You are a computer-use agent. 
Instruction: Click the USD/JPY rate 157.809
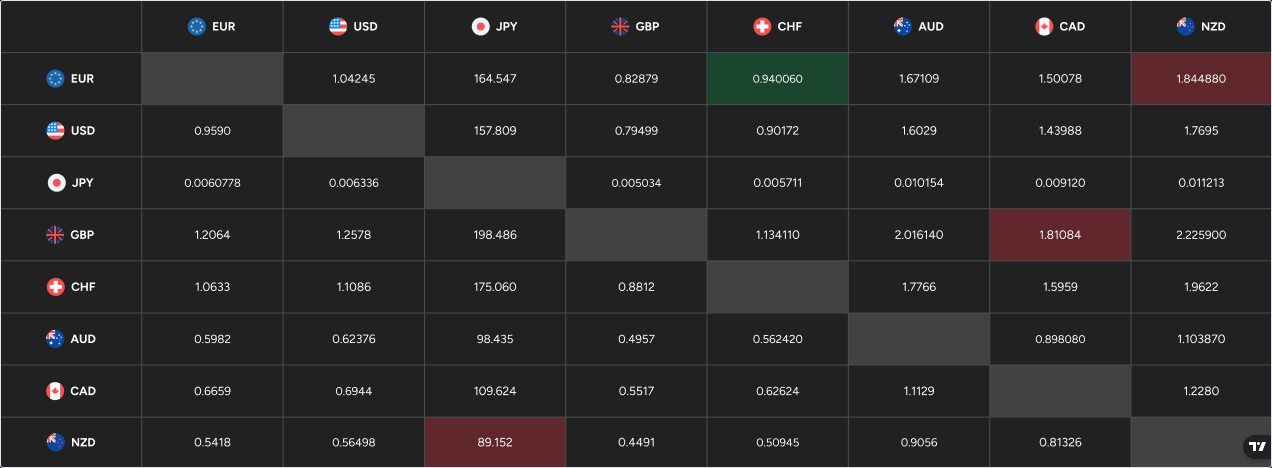[x=495, y=131]
